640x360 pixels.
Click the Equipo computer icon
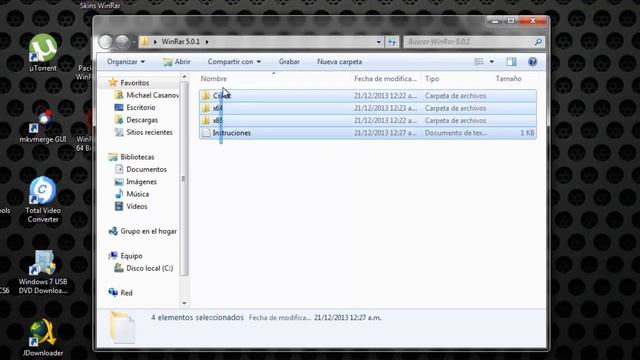pyautogui.click(x=113, y=256)
